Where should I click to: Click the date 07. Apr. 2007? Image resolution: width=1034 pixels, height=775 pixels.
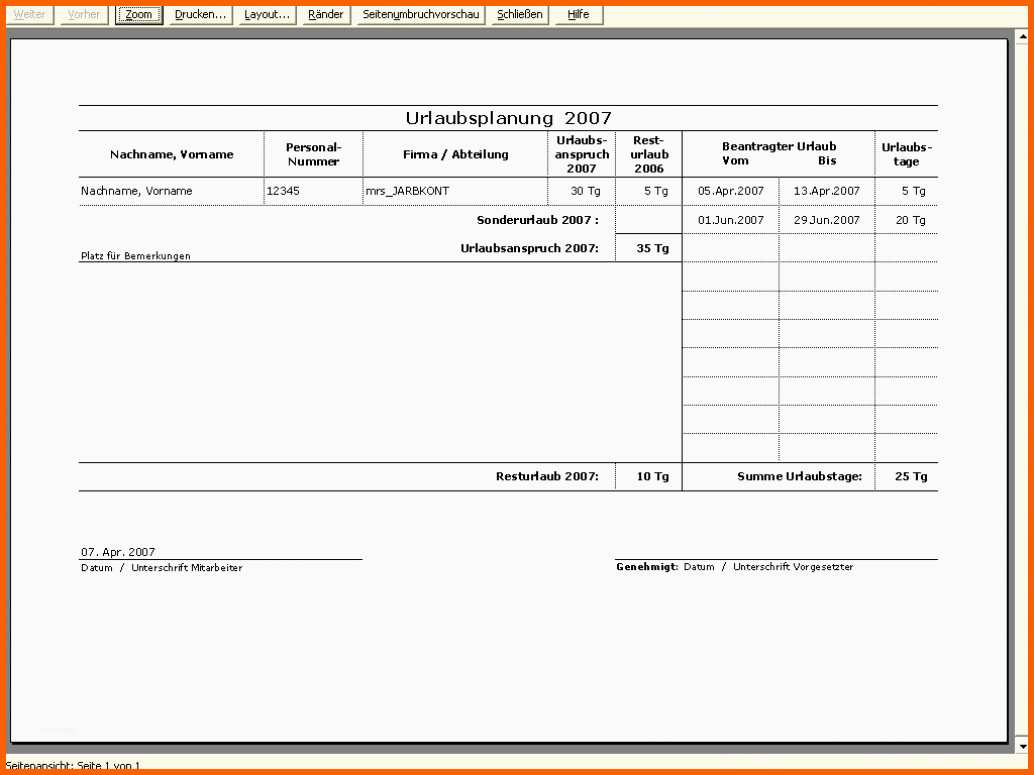(118, 552)
